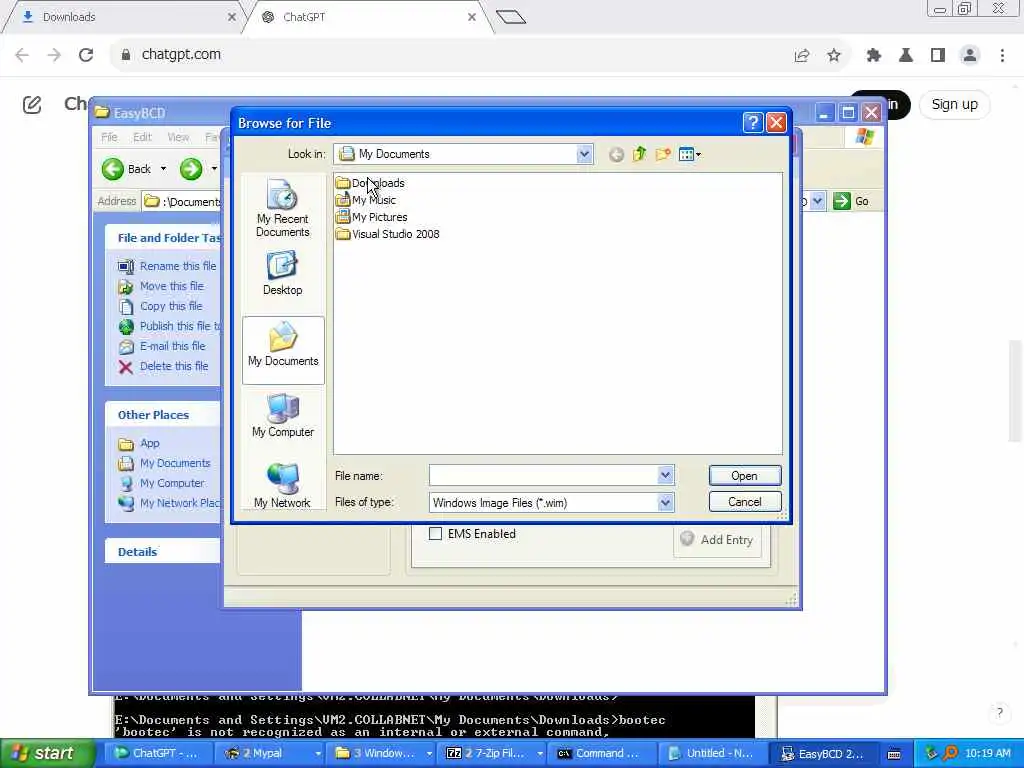Click Move this file task
The image size is (1024, 768).
tap(161, 286)
